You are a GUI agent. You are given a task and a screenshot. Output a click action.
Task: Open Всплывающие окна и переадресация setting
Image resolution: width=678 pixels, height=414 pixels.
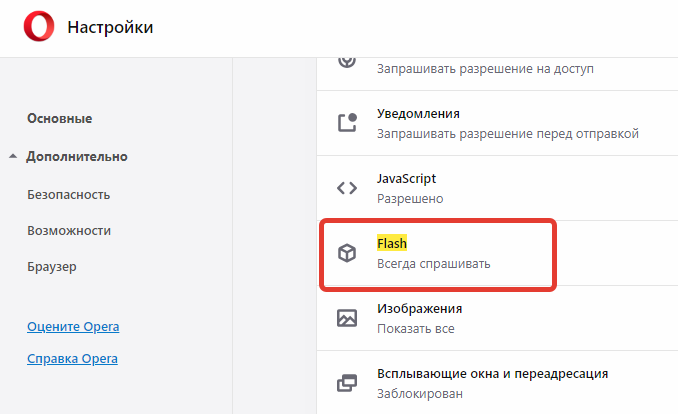(x=497, y=383)
